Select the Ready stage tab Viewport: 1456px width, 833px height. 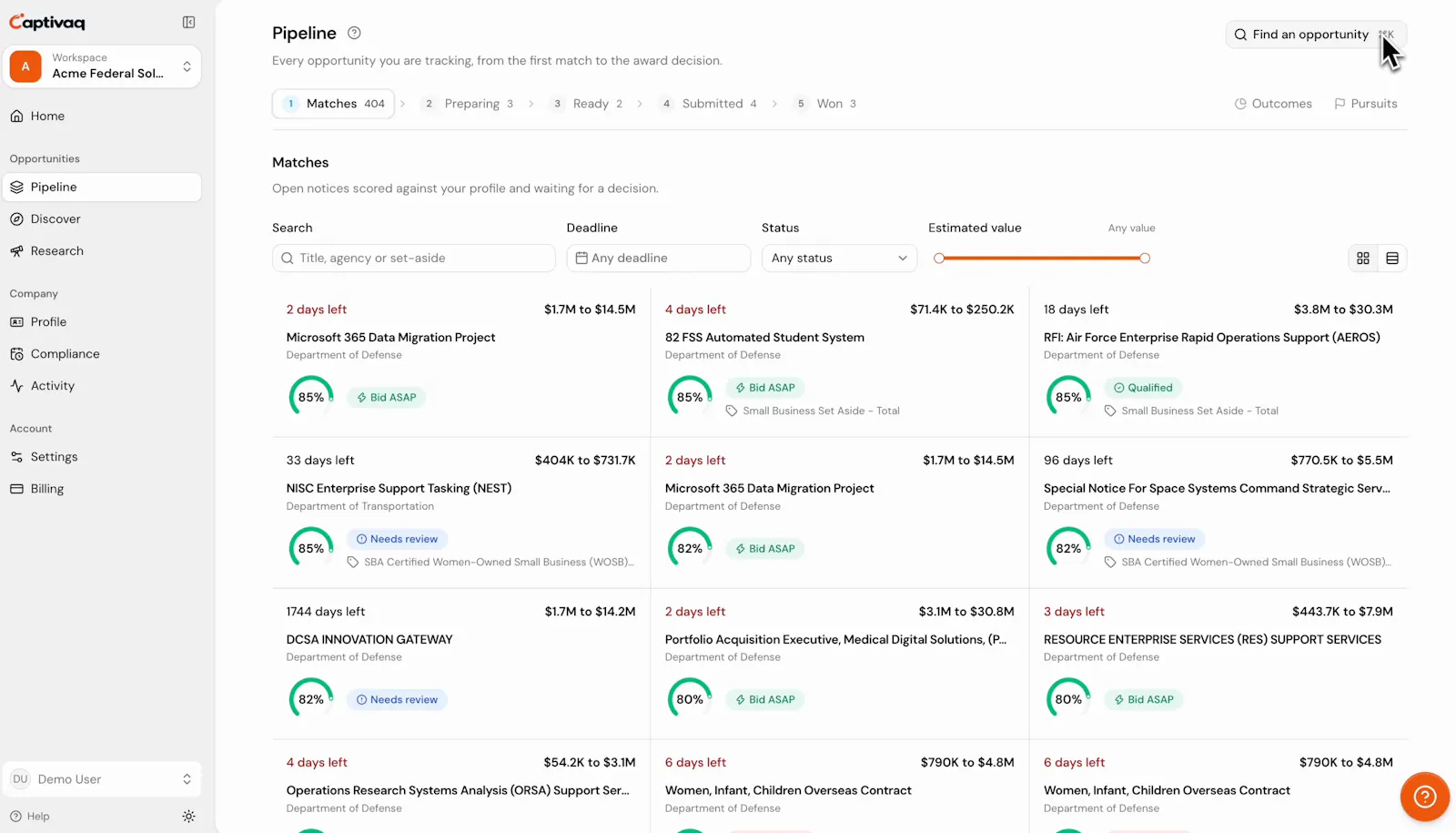588,104
